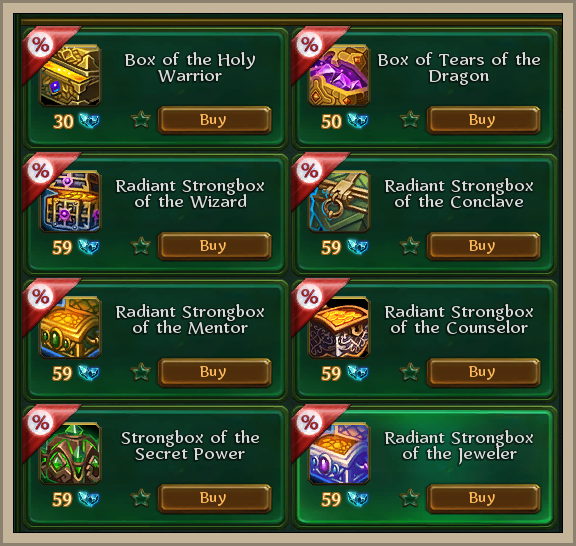Select the Box of Tears of the Dragon icon
Image resolution: width=576 pixels, height=546 pixels.
(339, 76)
